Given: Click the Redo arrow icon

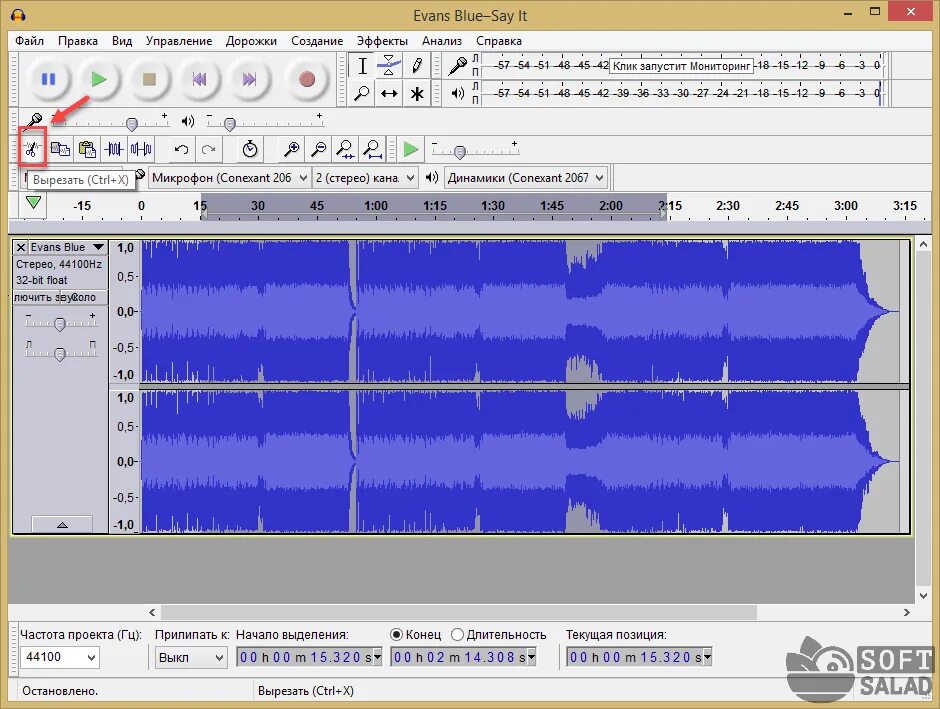Looking at the screenshot, I should [x=208, y=149].
